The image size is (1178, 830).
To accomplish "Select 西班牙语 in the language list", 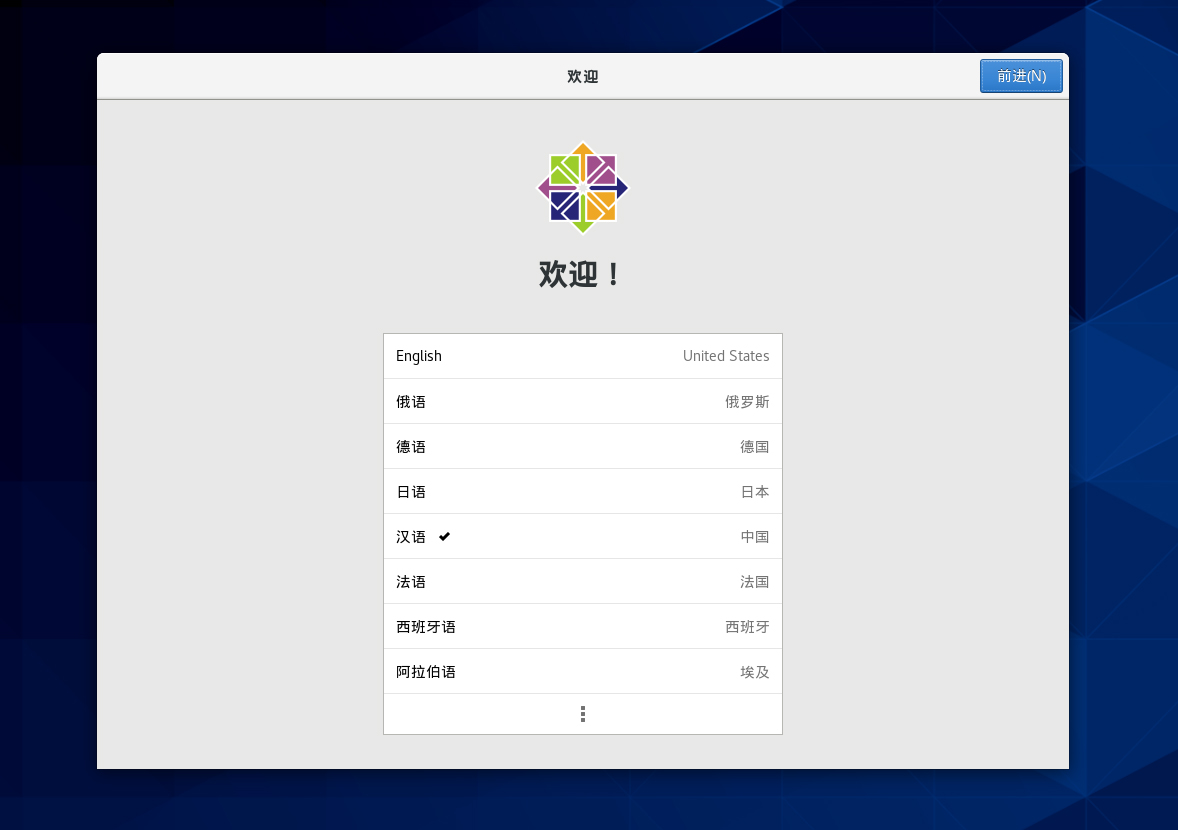I will tap(426, 627).
